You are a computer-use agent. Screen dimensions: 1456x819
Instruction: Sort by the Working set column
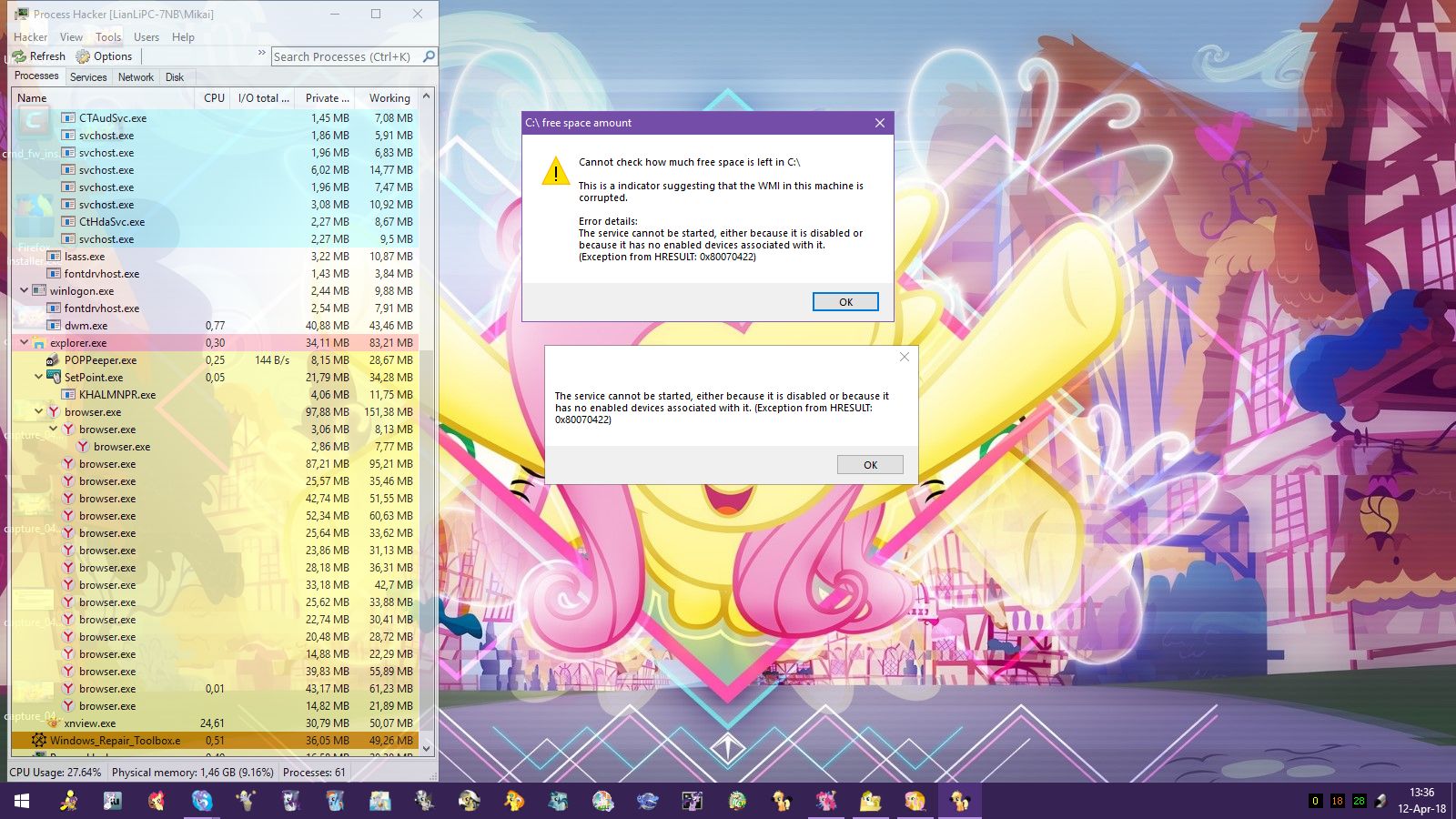[387, 97]
